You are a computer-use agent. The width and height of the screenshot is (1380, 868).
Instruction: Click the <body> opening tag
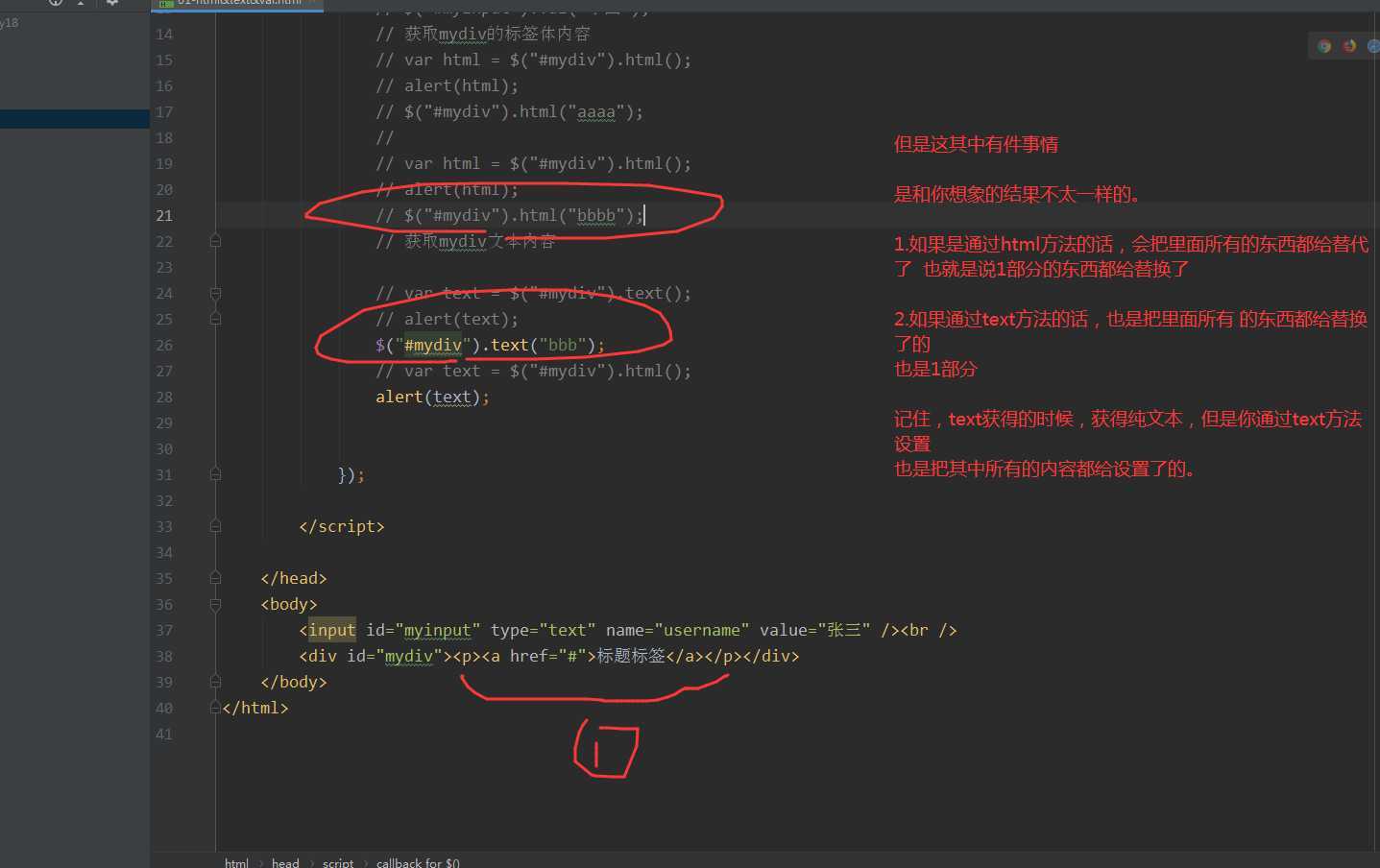288,604
